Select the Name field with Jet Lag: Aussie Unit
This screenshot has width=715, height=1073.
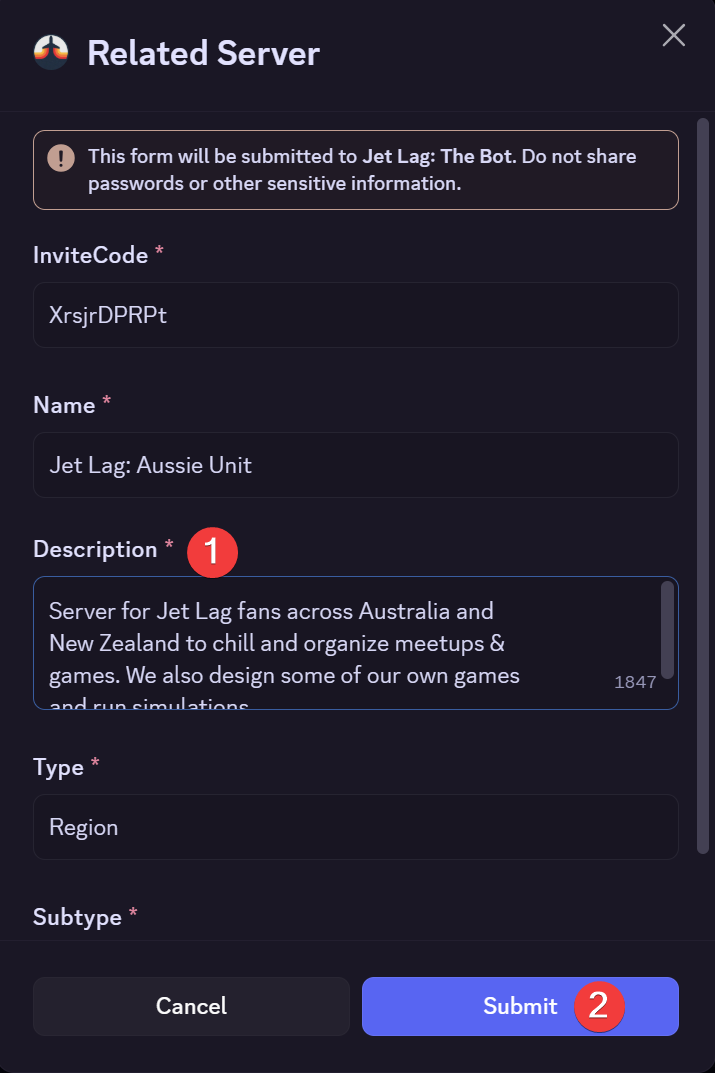pyautogui.click(x=355, y=465)
